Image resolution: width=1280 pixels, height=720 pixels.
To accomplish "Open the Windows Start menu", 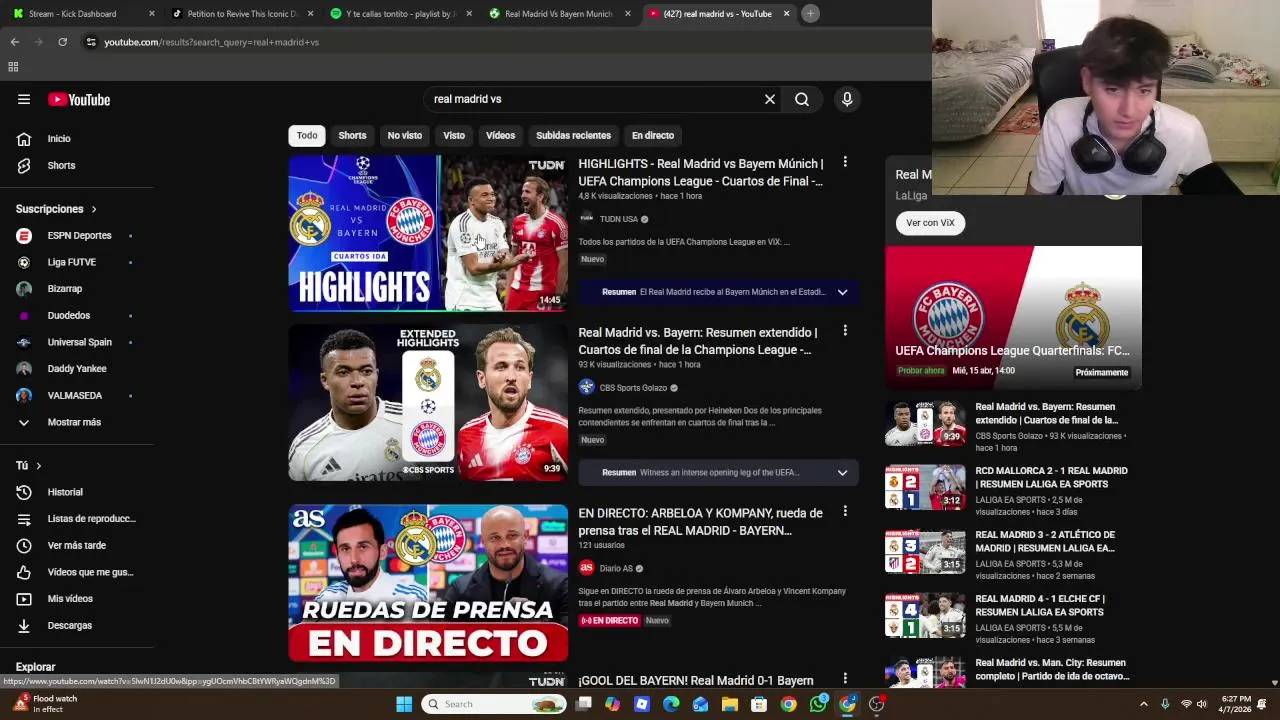I will [404, 704].
